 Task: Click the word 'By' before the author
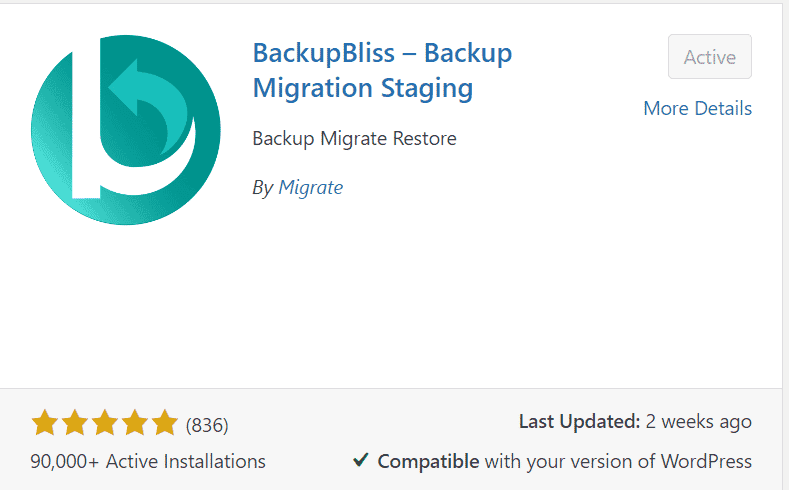point(263,188)
